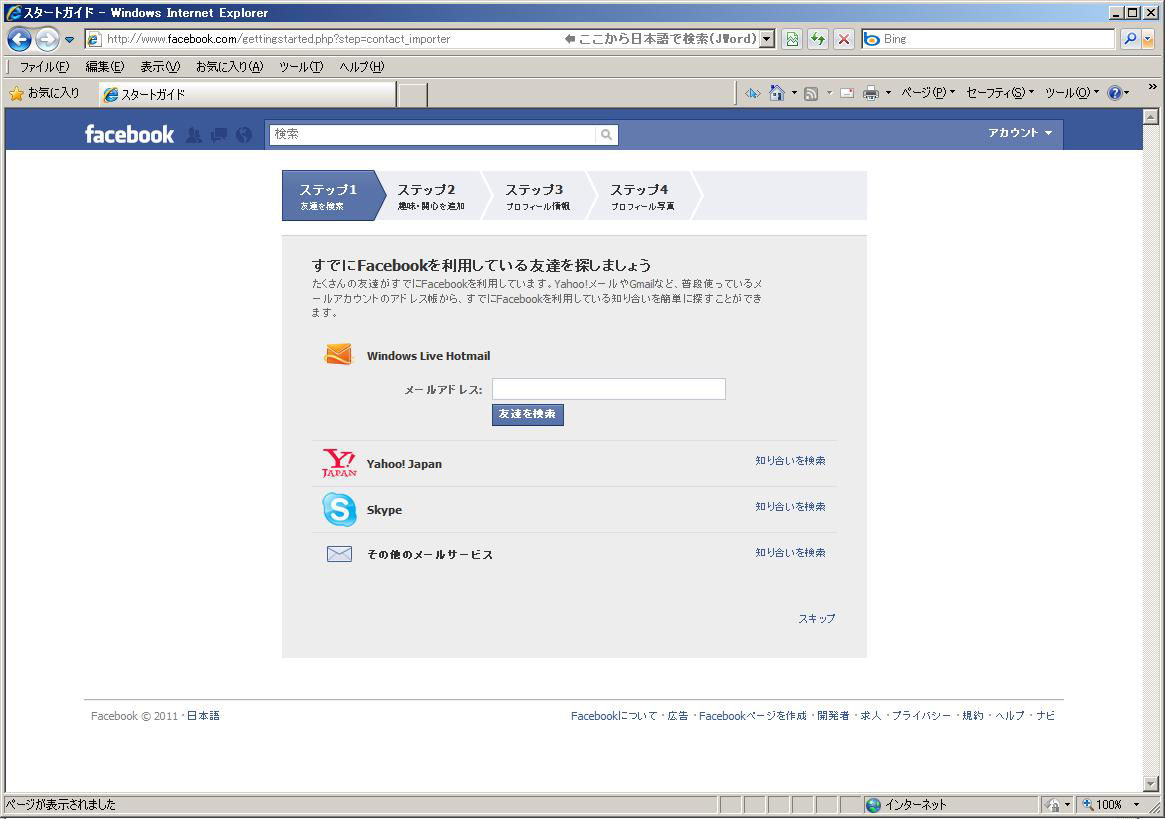Click 知り合いを検索 link for Yahoo! Japan
The image size is (1165, 819).
click(791, 461)
